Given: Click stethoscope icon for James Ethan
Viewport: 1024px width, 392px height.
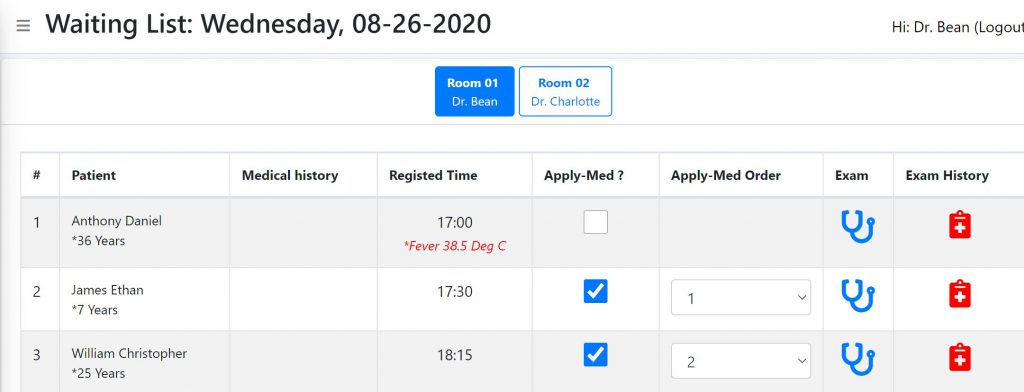Looking at the screenshot, I should 857,295.
